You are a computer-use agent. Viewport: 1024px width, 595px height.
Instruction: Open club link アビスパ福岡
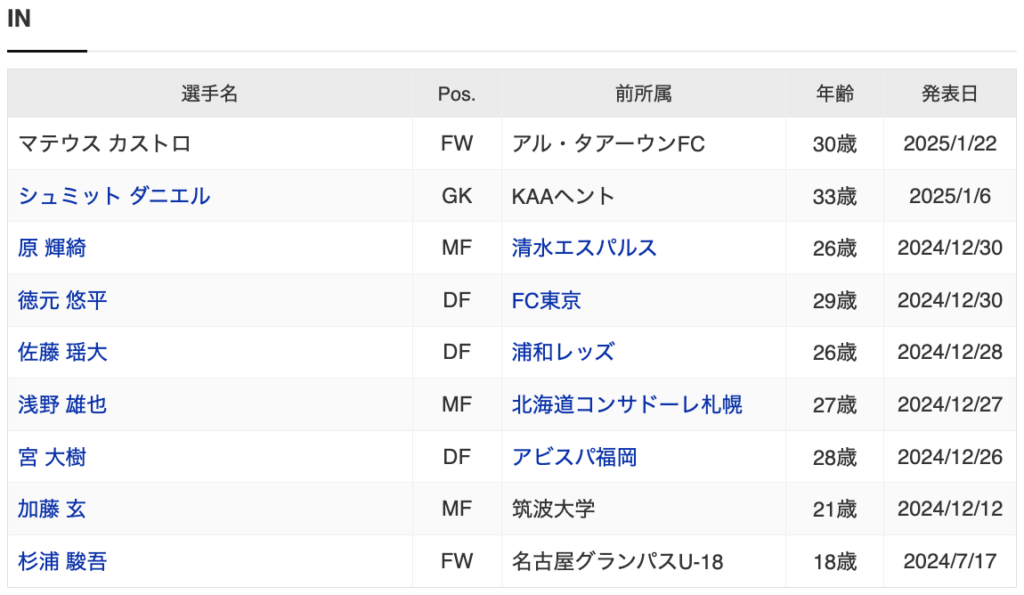pyautogui.click(x=574, y=457)
